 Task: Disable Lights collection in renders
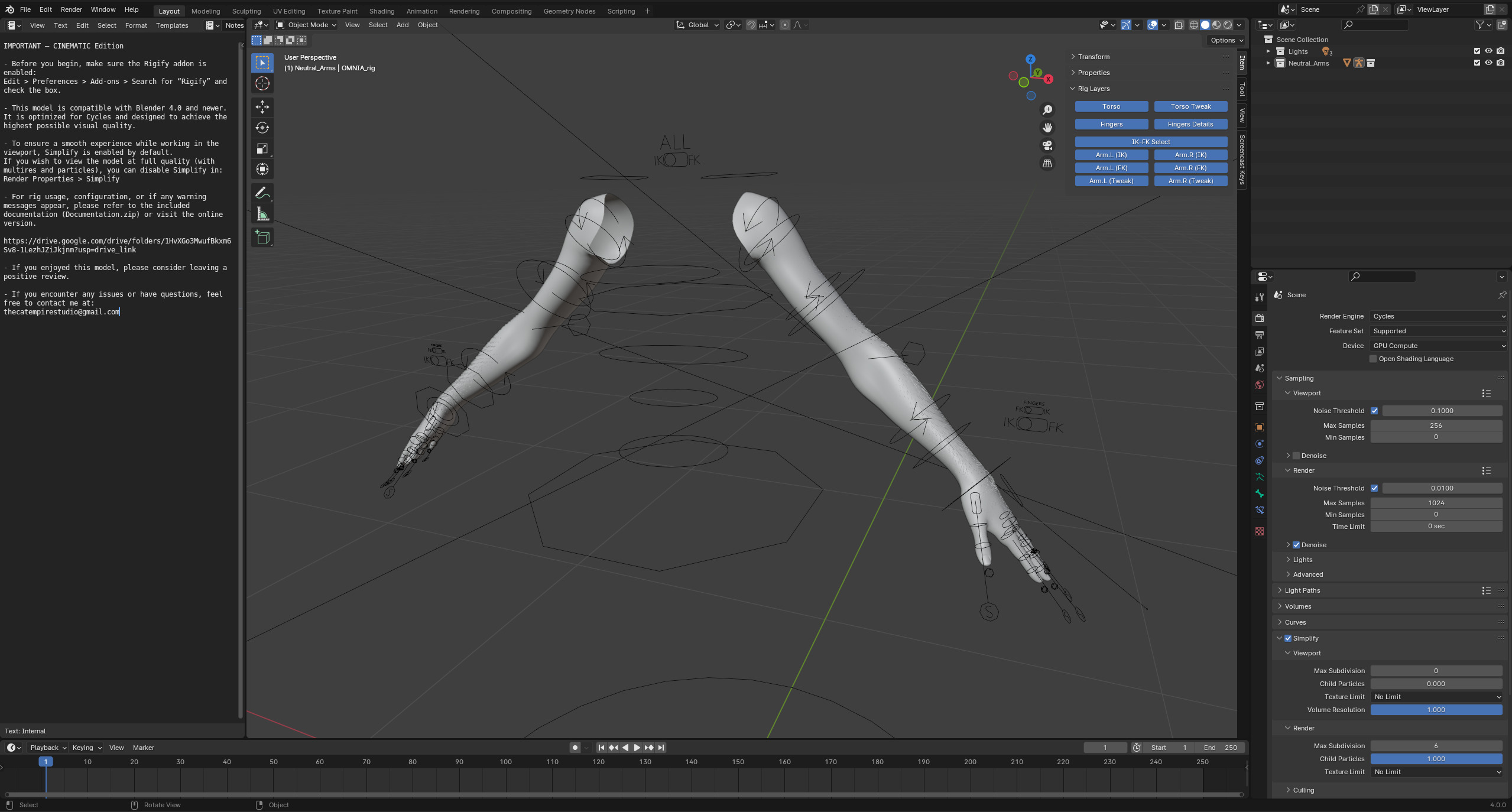1500,51
